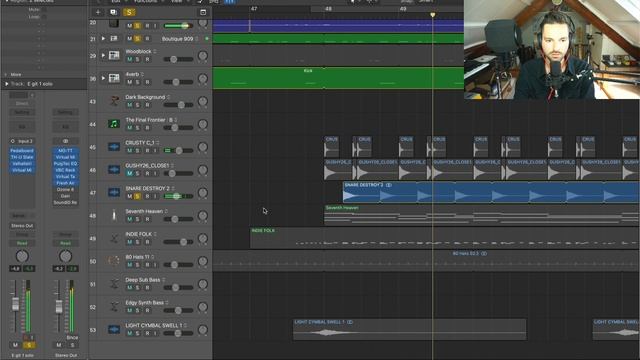Record-enable the Seventh Heaven track

pyautogui.click(x=147, y=220)
